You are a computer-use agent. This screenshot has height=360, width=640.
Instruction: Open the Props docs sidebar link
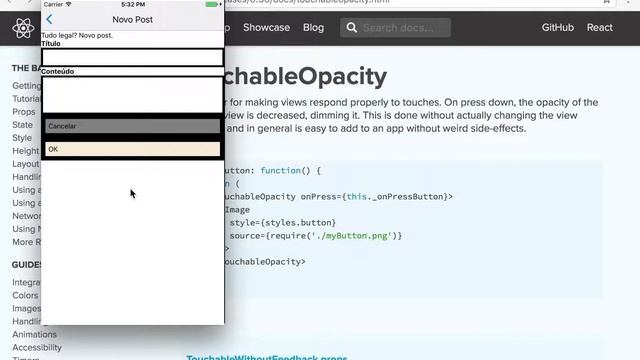pos(24,112)
